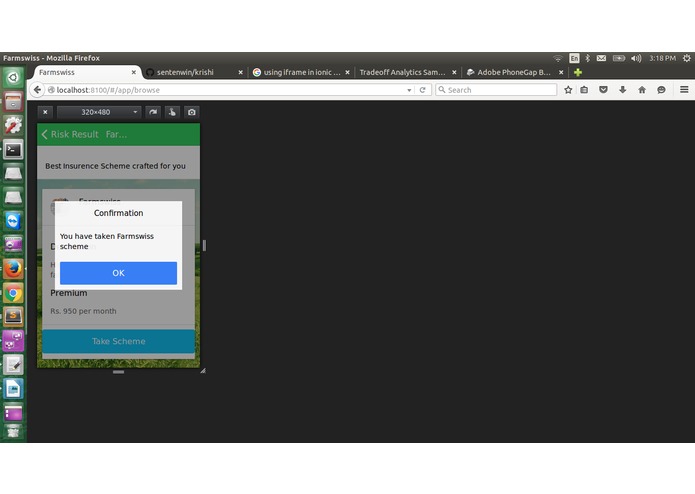The width and height of the screenshot is (695, 494).
Task: Open the Trash in launcher
Action: tap(13, 432)
